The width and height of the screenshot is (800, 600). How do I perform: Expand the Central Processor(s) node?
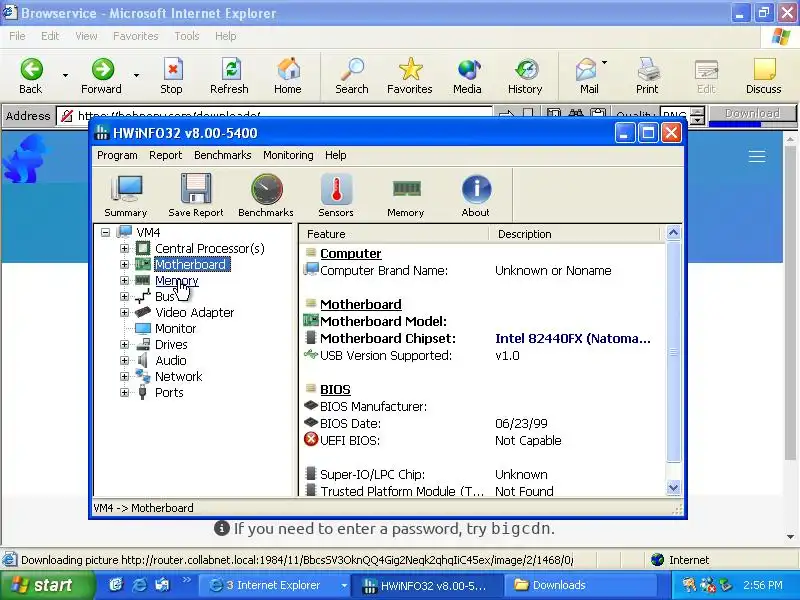tap(124, 248)
